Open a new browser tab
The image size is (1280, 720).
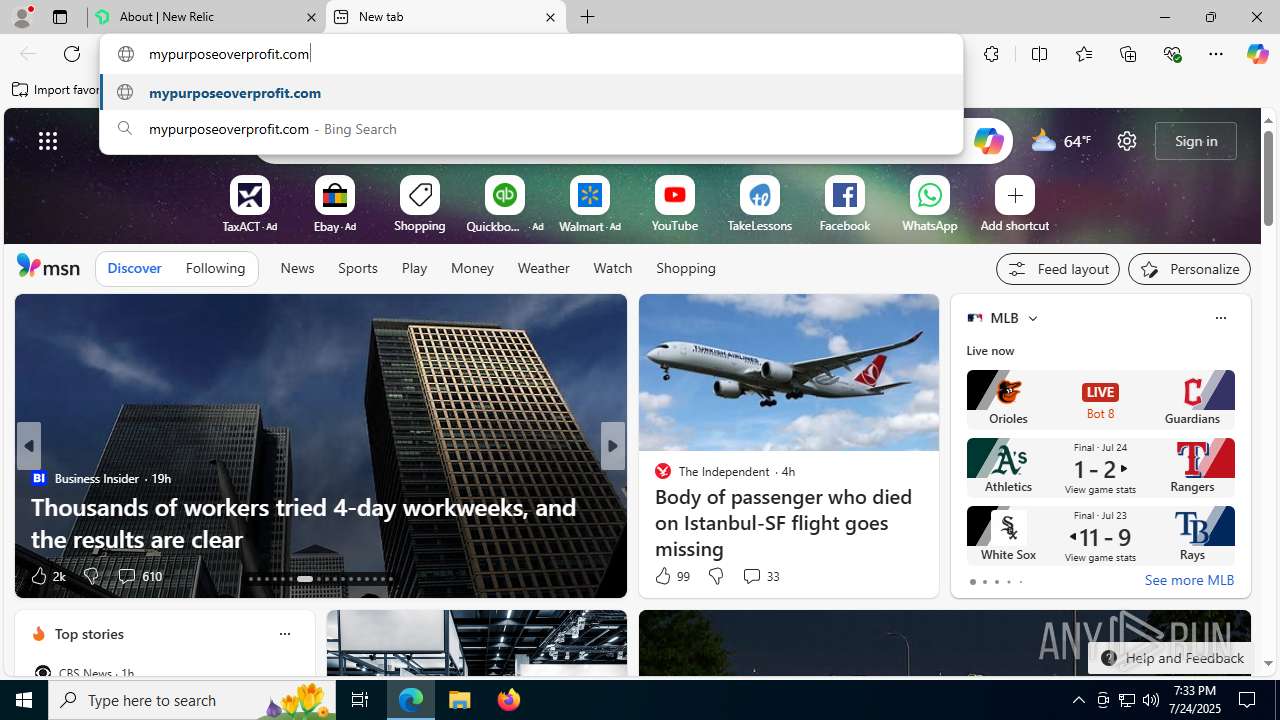point(588,17)
